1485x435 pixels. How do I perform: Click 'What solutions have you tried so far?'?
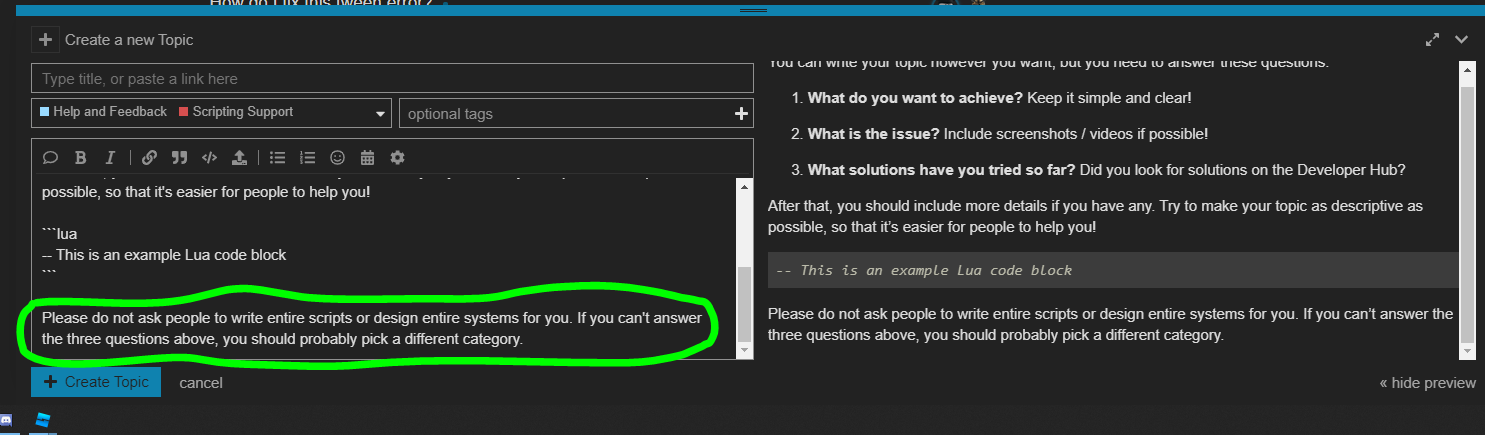[943, 170]
